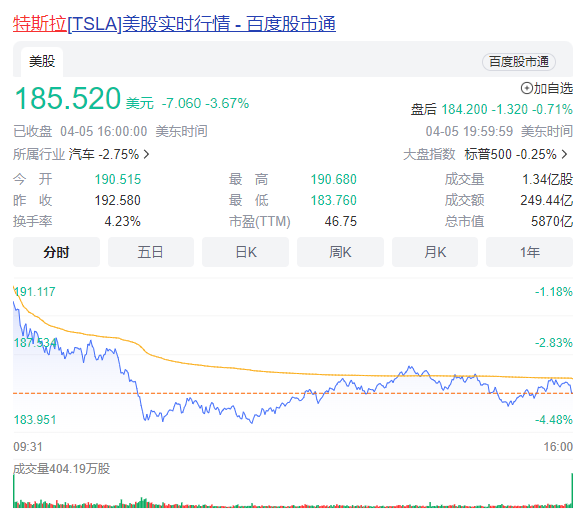586x519 pixels.
Task: Click the 191.117 chart axis label
Action: [x=34, y=291]
